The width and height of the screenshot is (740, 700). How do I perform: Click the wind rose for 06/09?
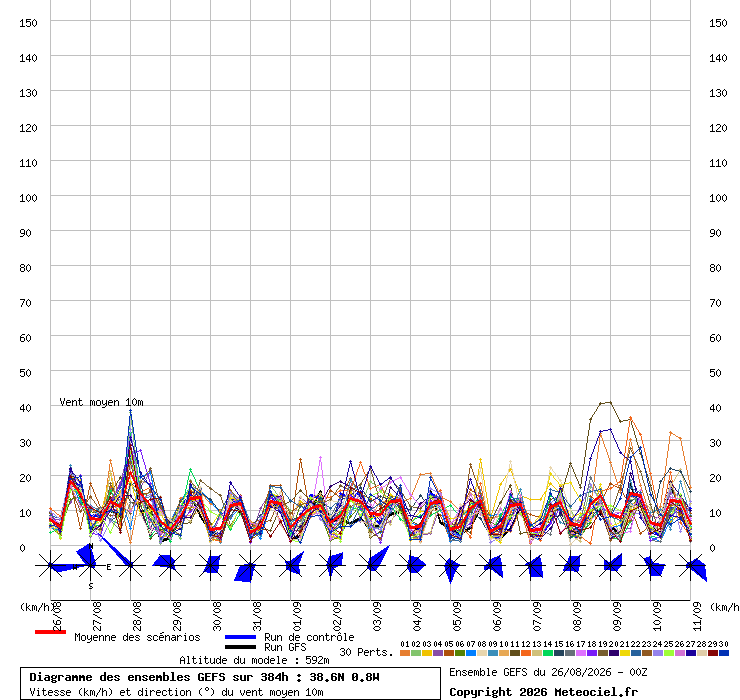click(x=491, y=565)
